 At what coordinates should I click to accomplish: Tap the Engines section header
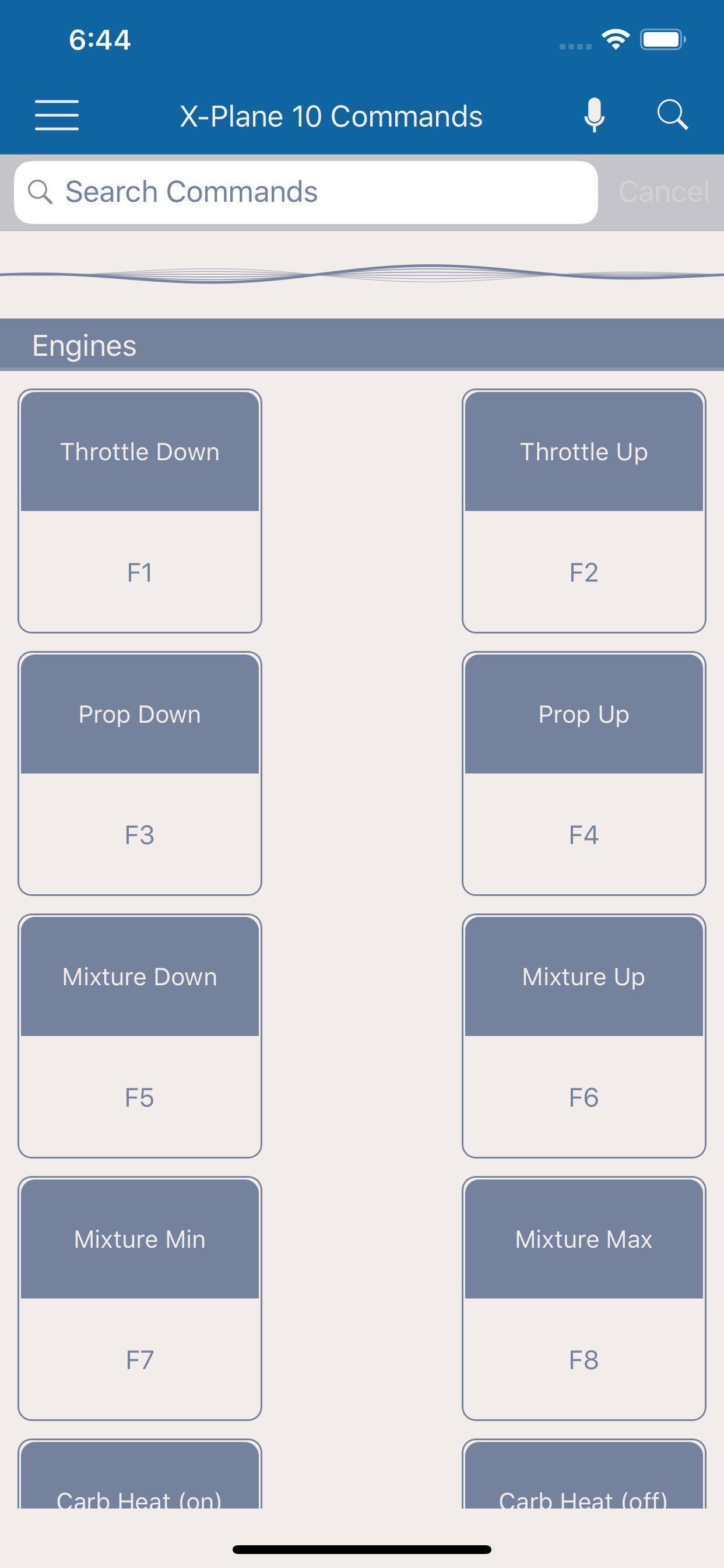coord(362,345)
